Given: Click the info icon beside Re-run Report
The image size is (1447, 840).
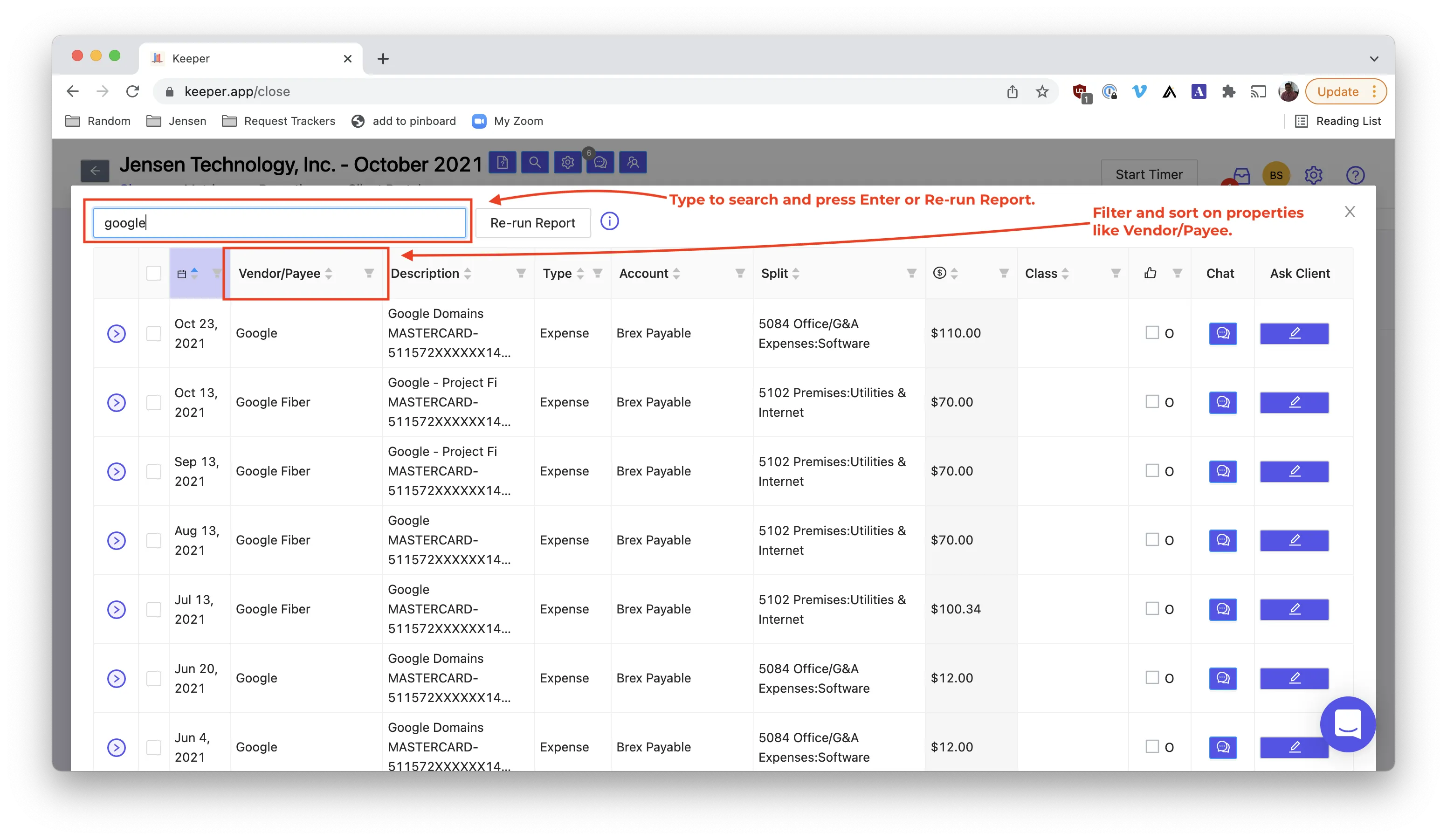Looking at the screenshot, I should coord(609,221).
